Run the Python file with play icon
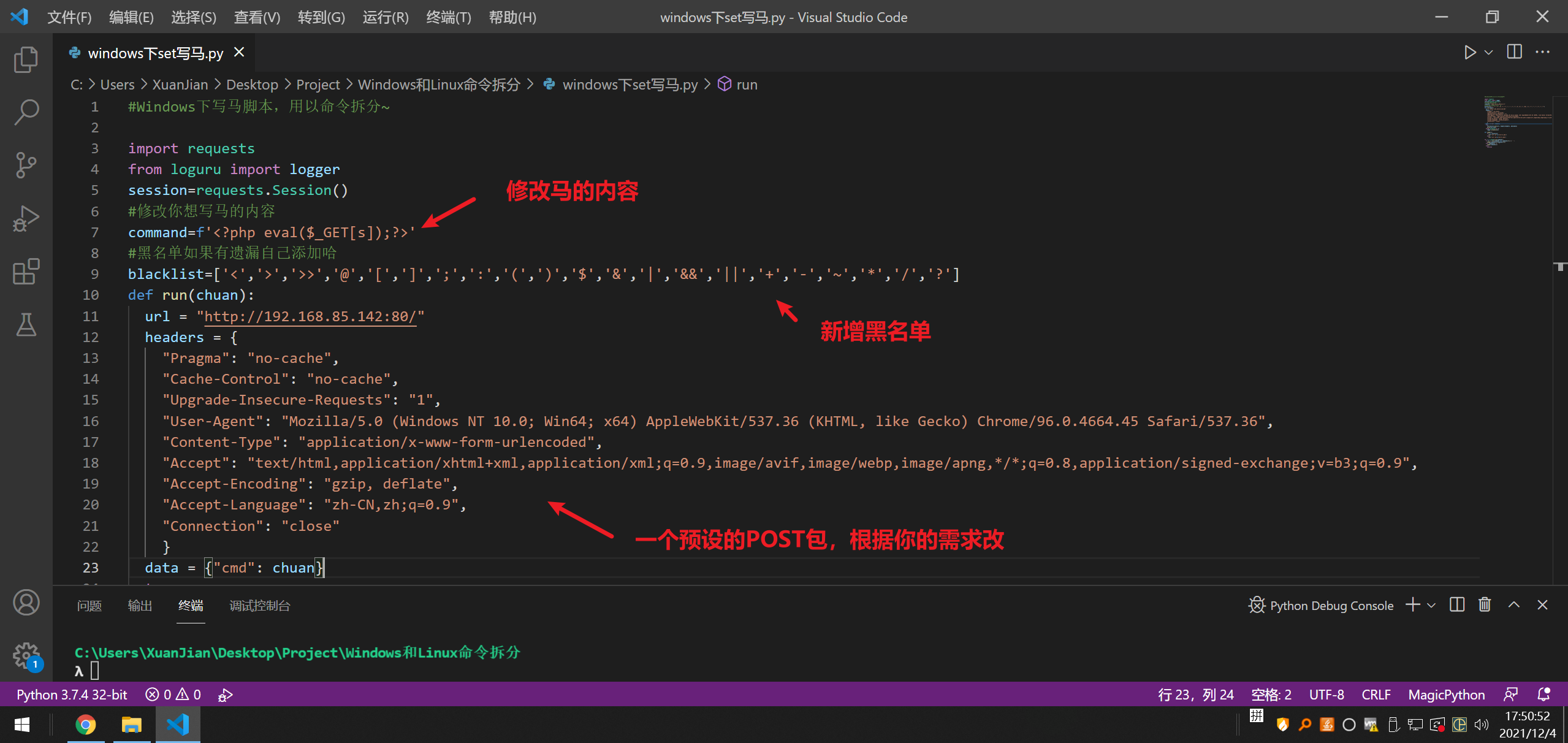1568x743 pixels. (1469, 53)
